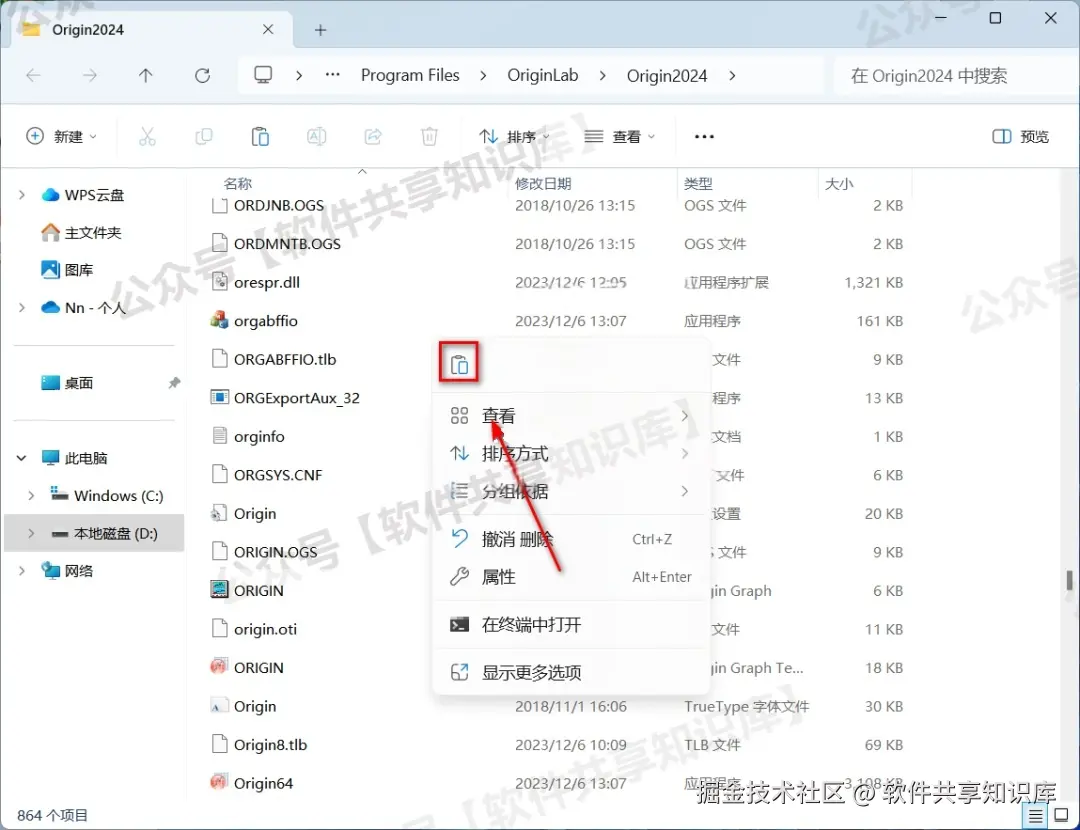Select the ORGSYS.CNF file
This screenshot has width=1080, height=830.
coord(278,475)
